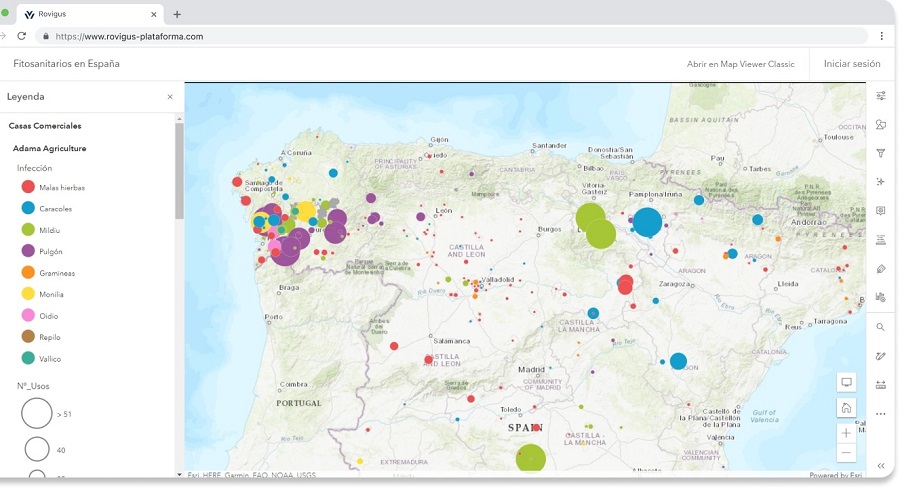Open the Labels tag icon
The height and width of the screenshot is (489, 900).
tap(881, 269)
